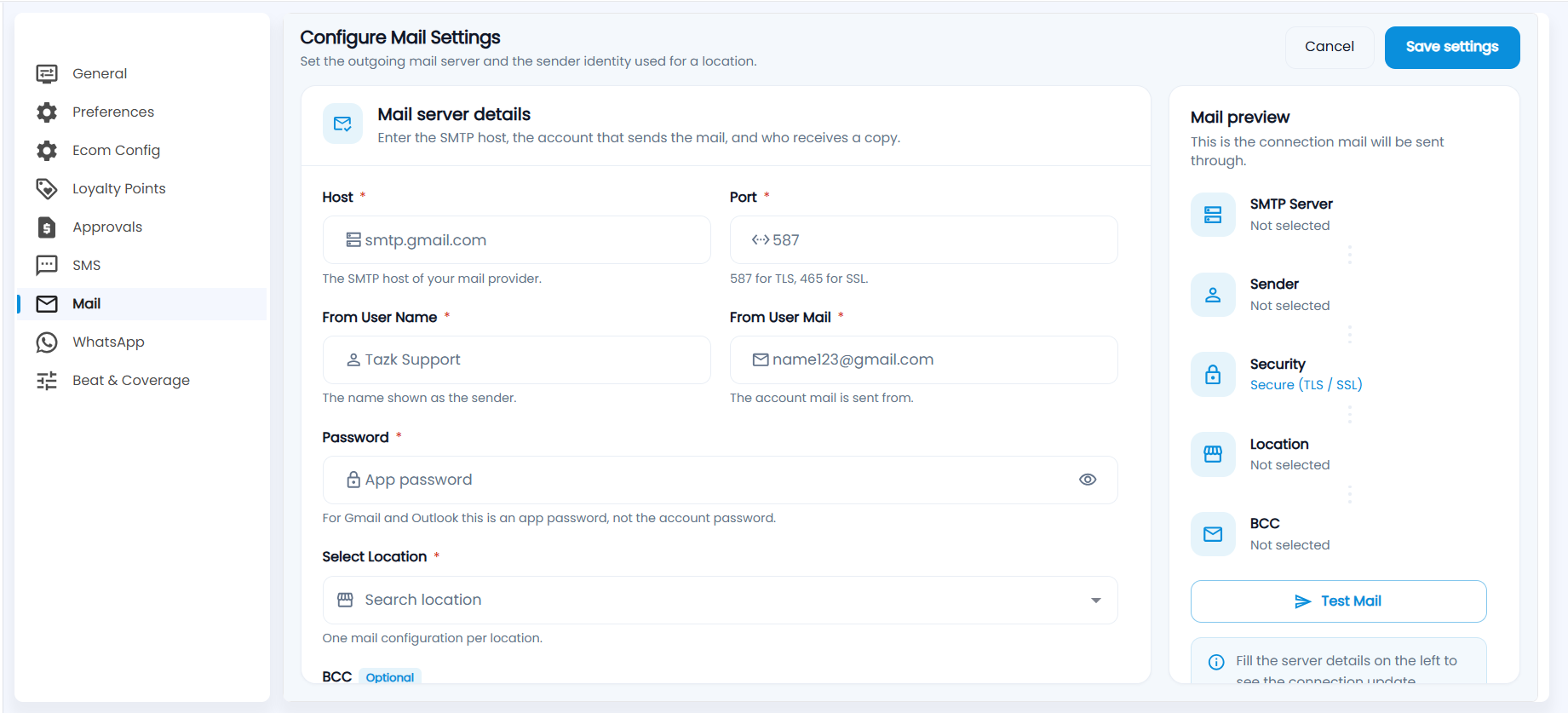Click the App password input field

(720, 480)
